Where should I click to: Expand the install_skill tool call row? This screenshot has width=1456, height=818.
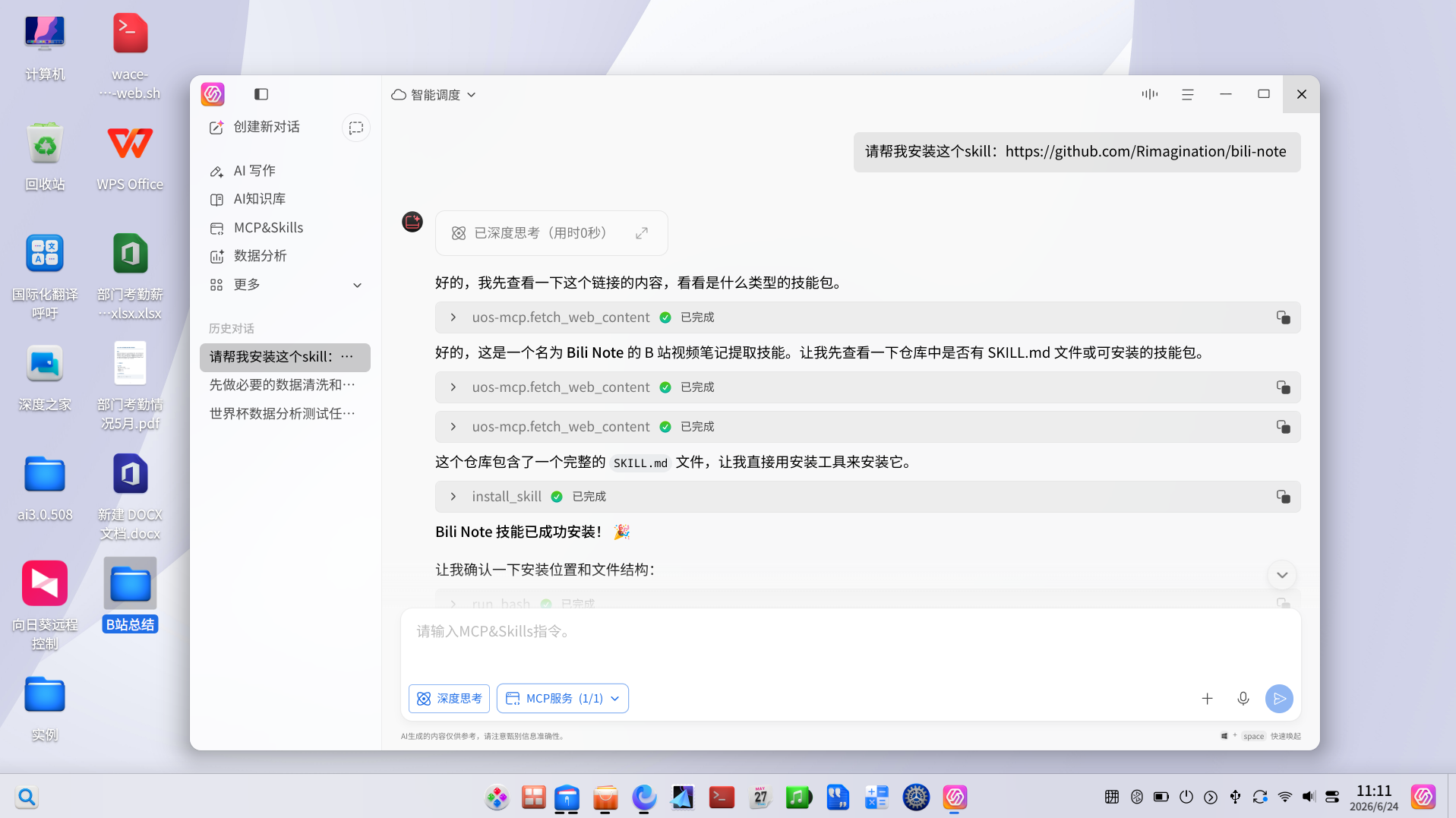click(x=453, y=497)
